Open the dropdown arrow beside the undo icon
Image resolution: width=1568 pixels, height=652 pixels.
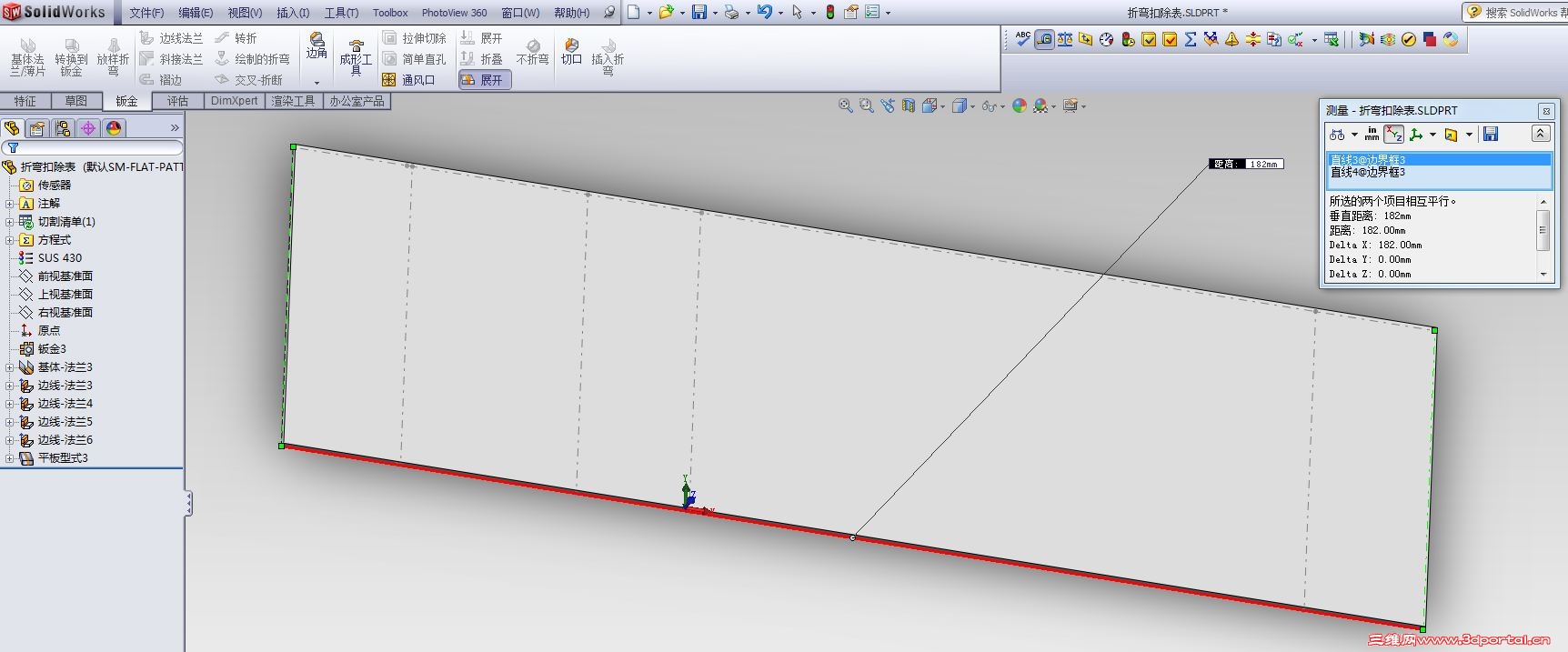point(780,13)
